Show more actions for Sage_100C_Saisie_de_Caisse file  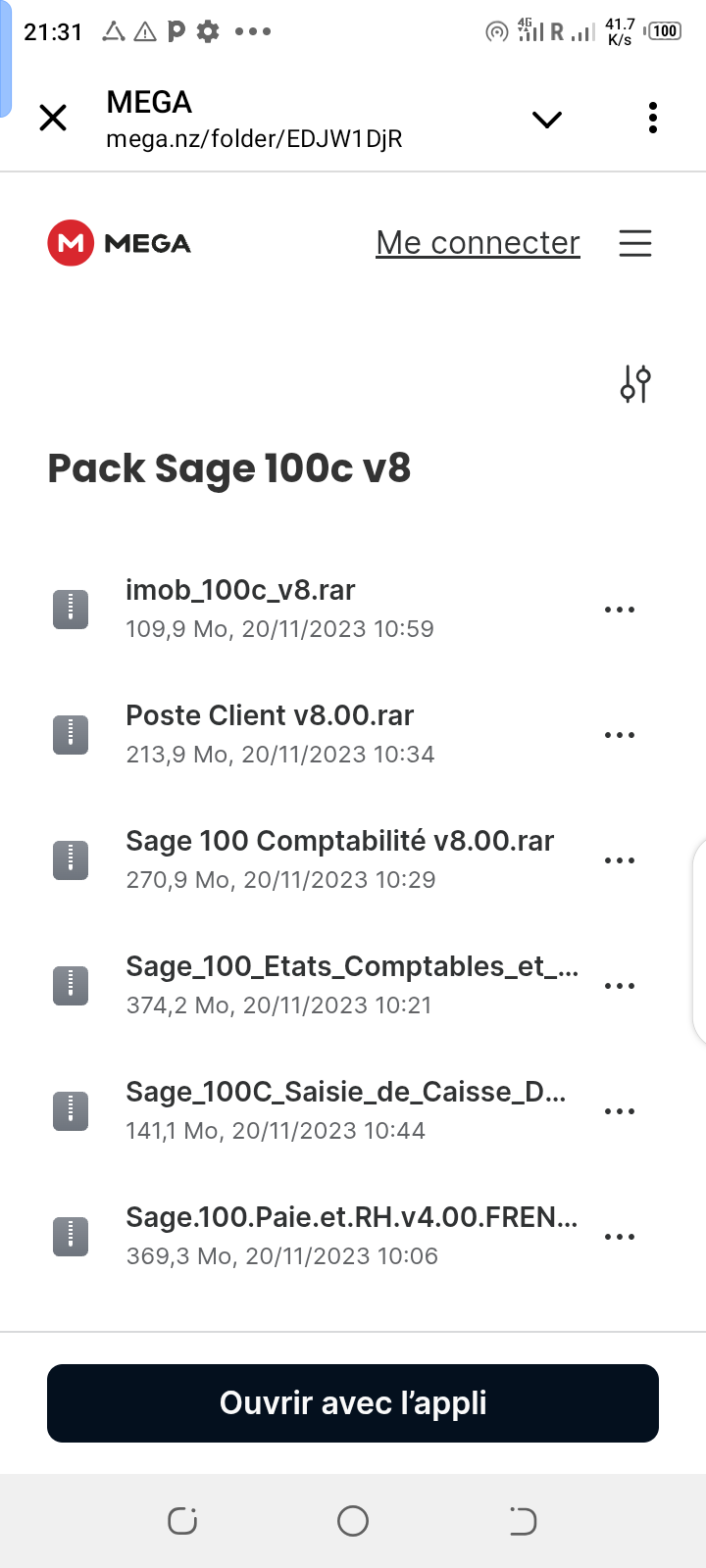coord(620,1111)
